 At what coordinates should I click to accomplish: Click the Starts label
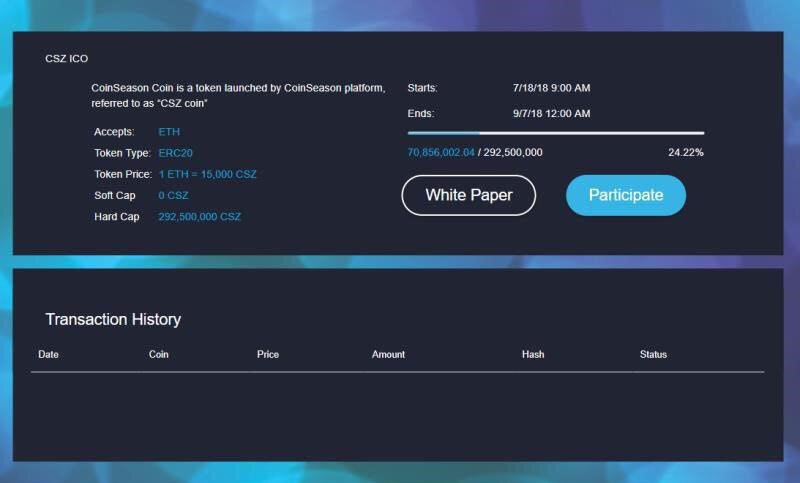[422, 88]
